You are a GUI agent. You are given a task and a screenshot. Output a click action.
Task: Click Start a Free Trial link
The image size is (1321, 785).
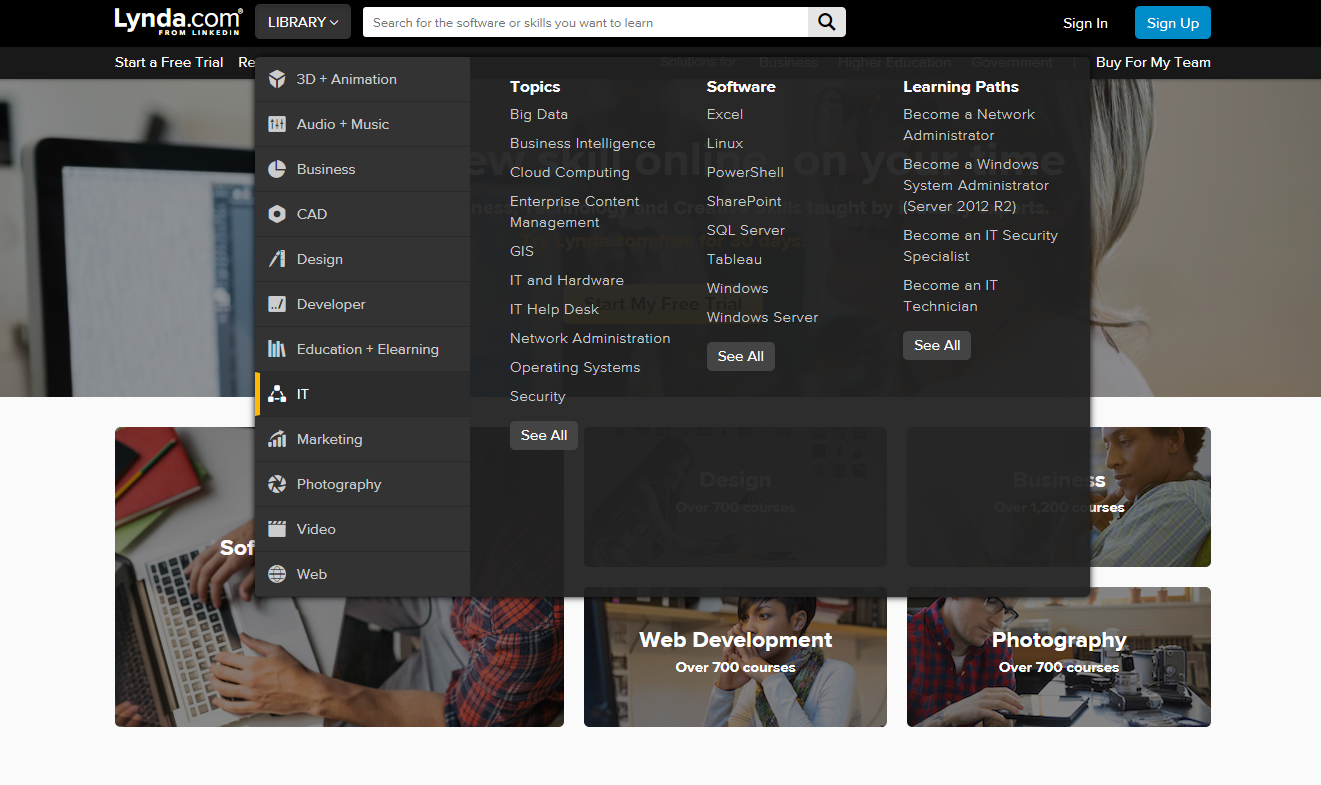[169, 62]
